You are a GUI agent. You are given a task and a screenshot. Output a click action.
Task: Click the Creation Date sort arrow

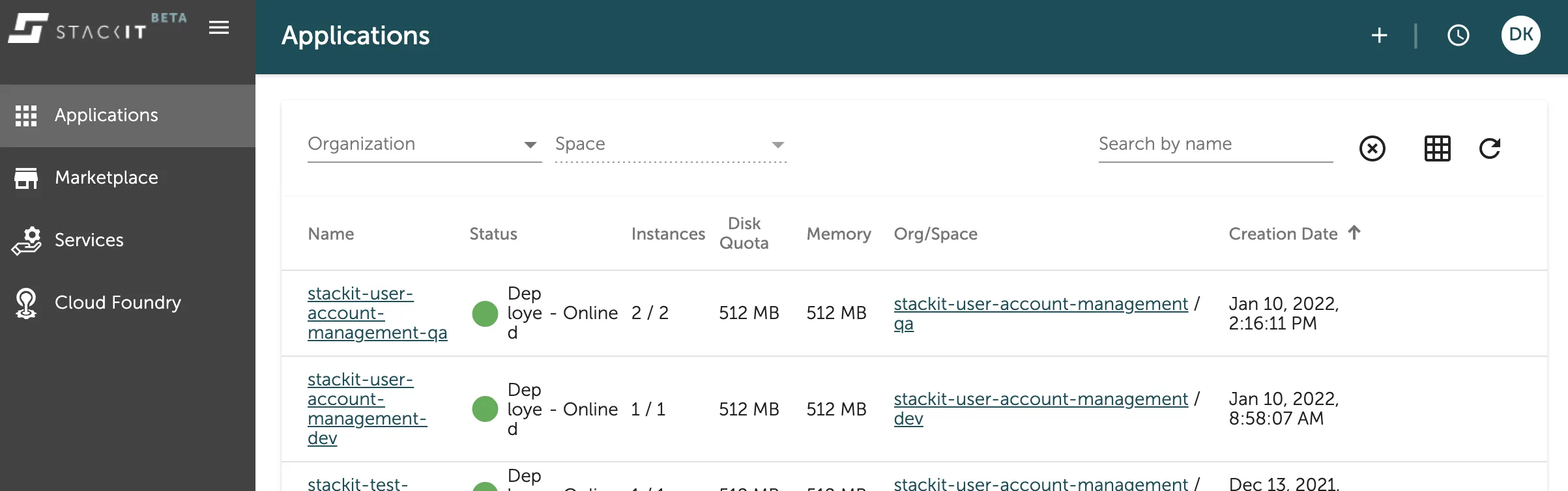[x=1354, y=232]
